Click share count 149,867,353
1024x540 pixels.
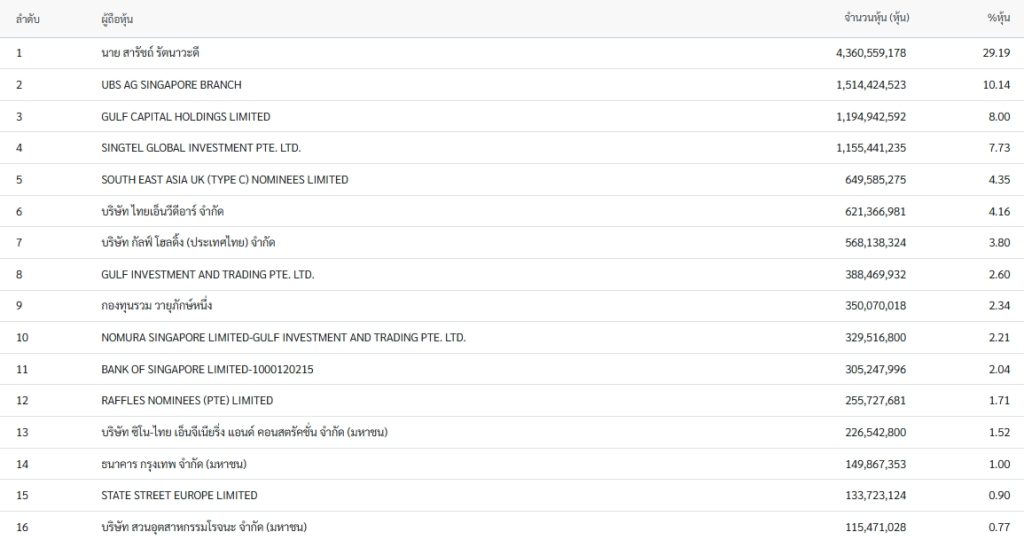tap(875, 464)
